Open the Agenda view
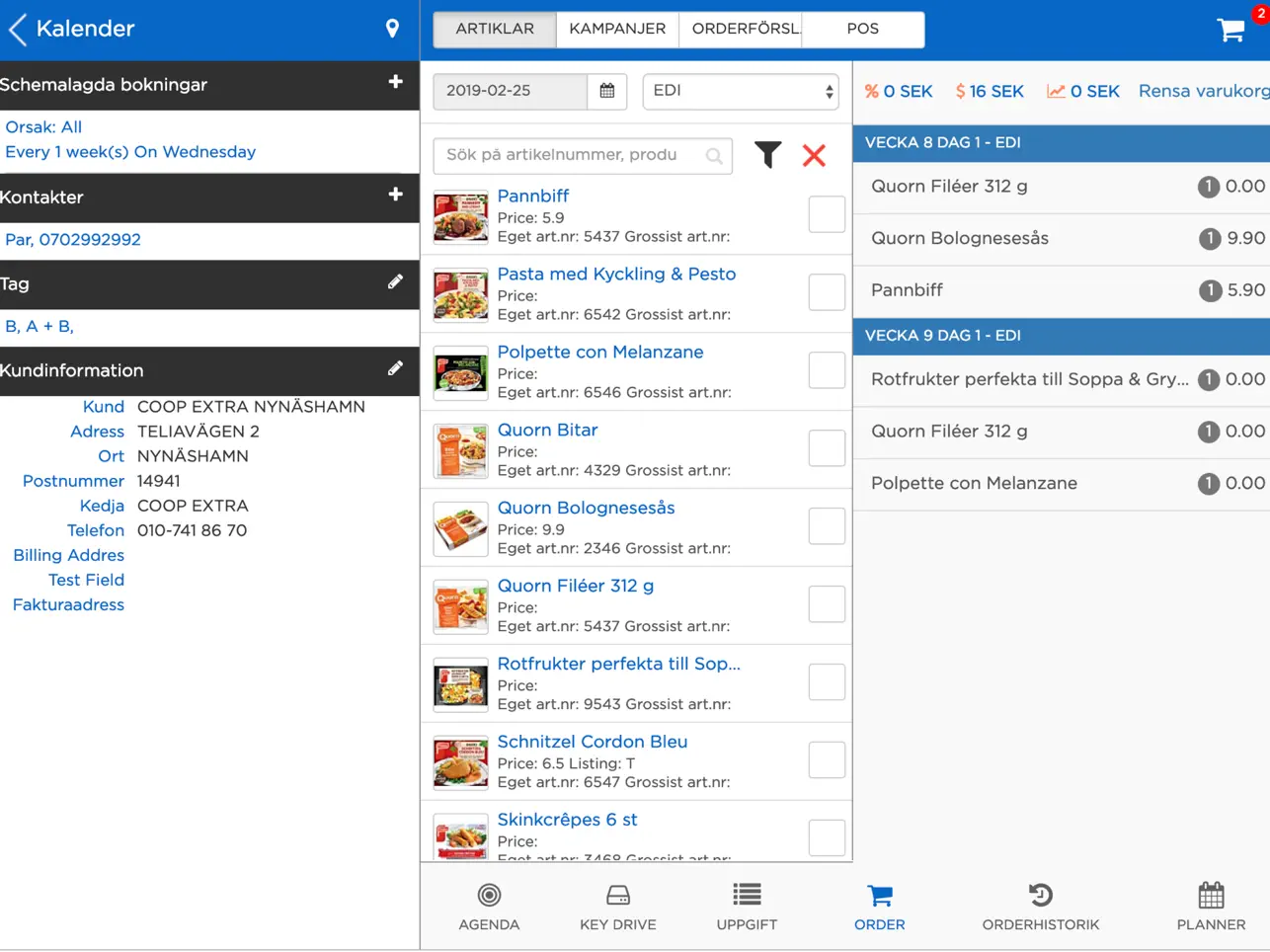 (489, 908)
